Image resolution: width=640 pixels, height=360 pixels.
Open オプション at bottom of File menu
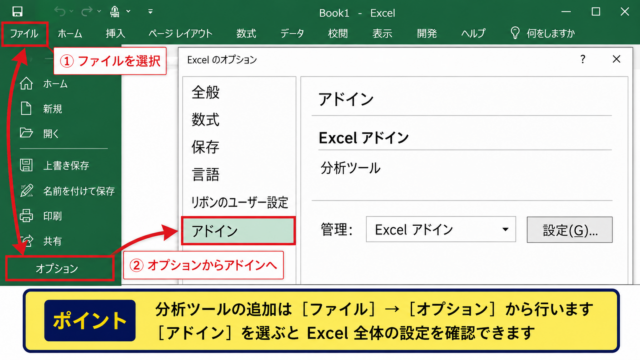[60, 269]
